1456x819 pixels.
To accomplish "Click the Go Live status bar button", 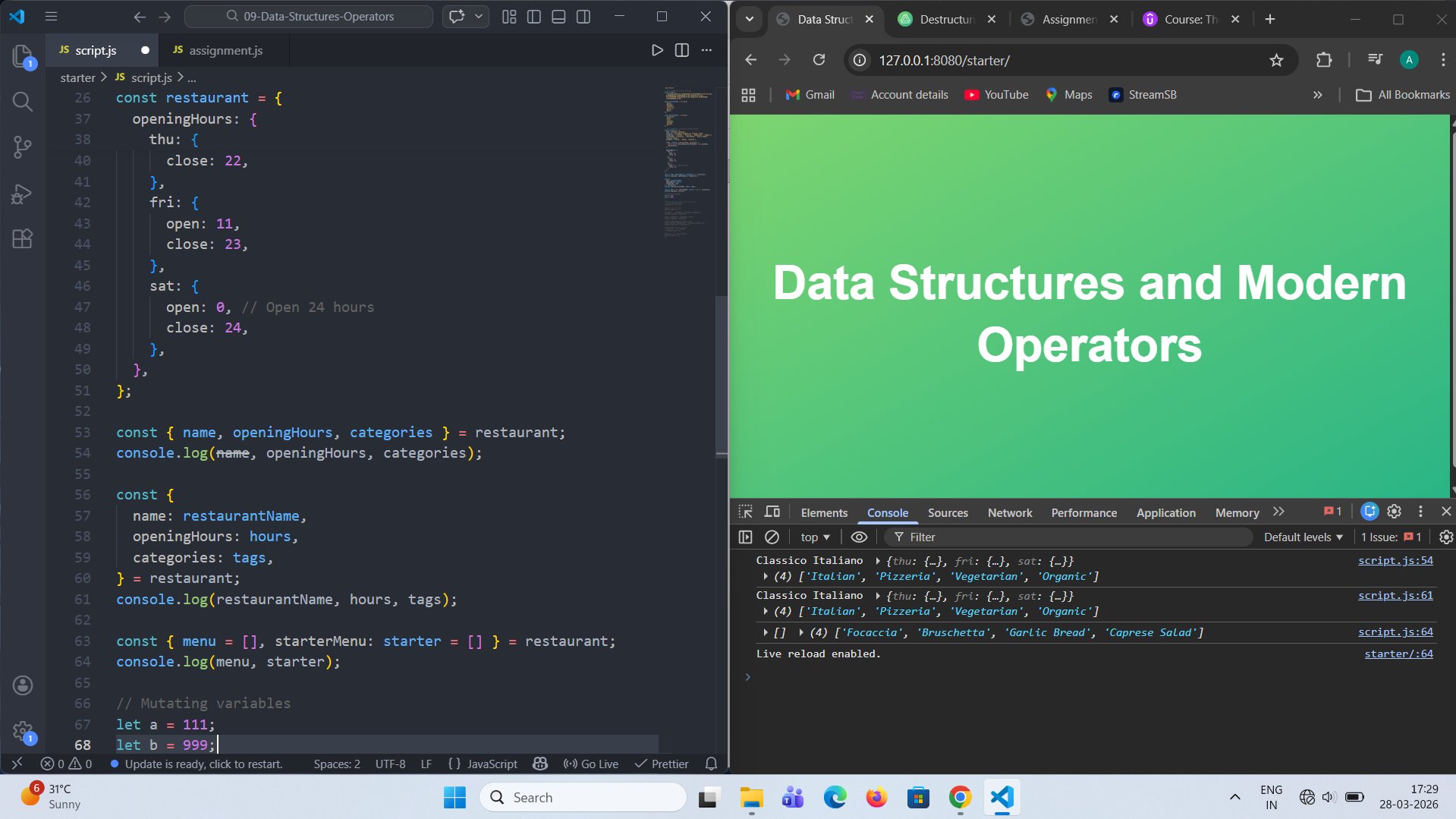I will point(591,764).
